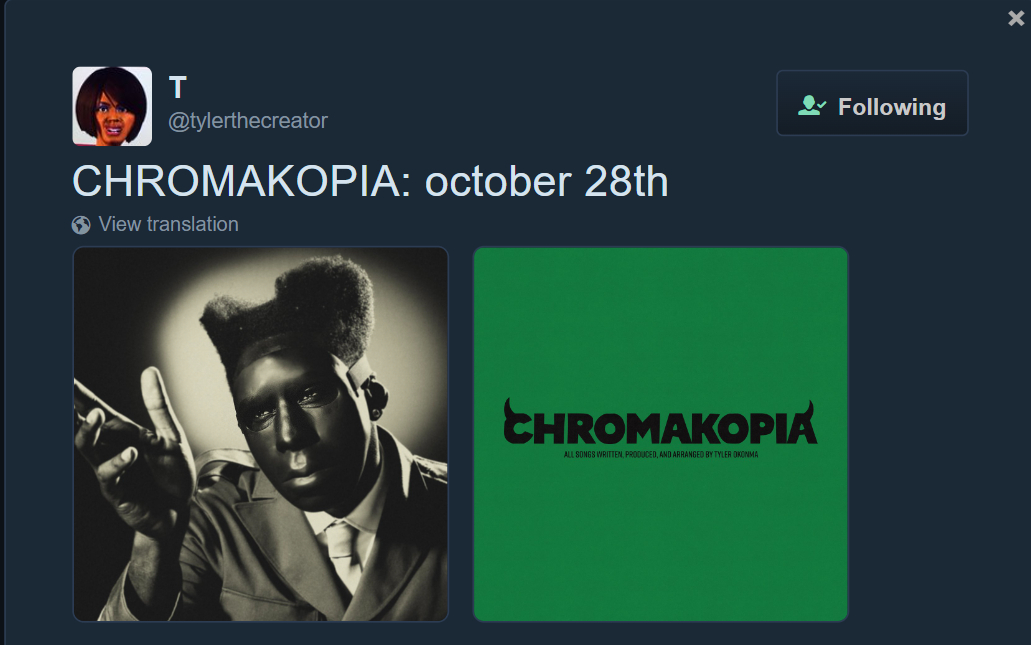The width and height of the screenshot is (1031, 645).
Task: Open the green CHROMAKOPIA album image
Action: click(661, 434)
